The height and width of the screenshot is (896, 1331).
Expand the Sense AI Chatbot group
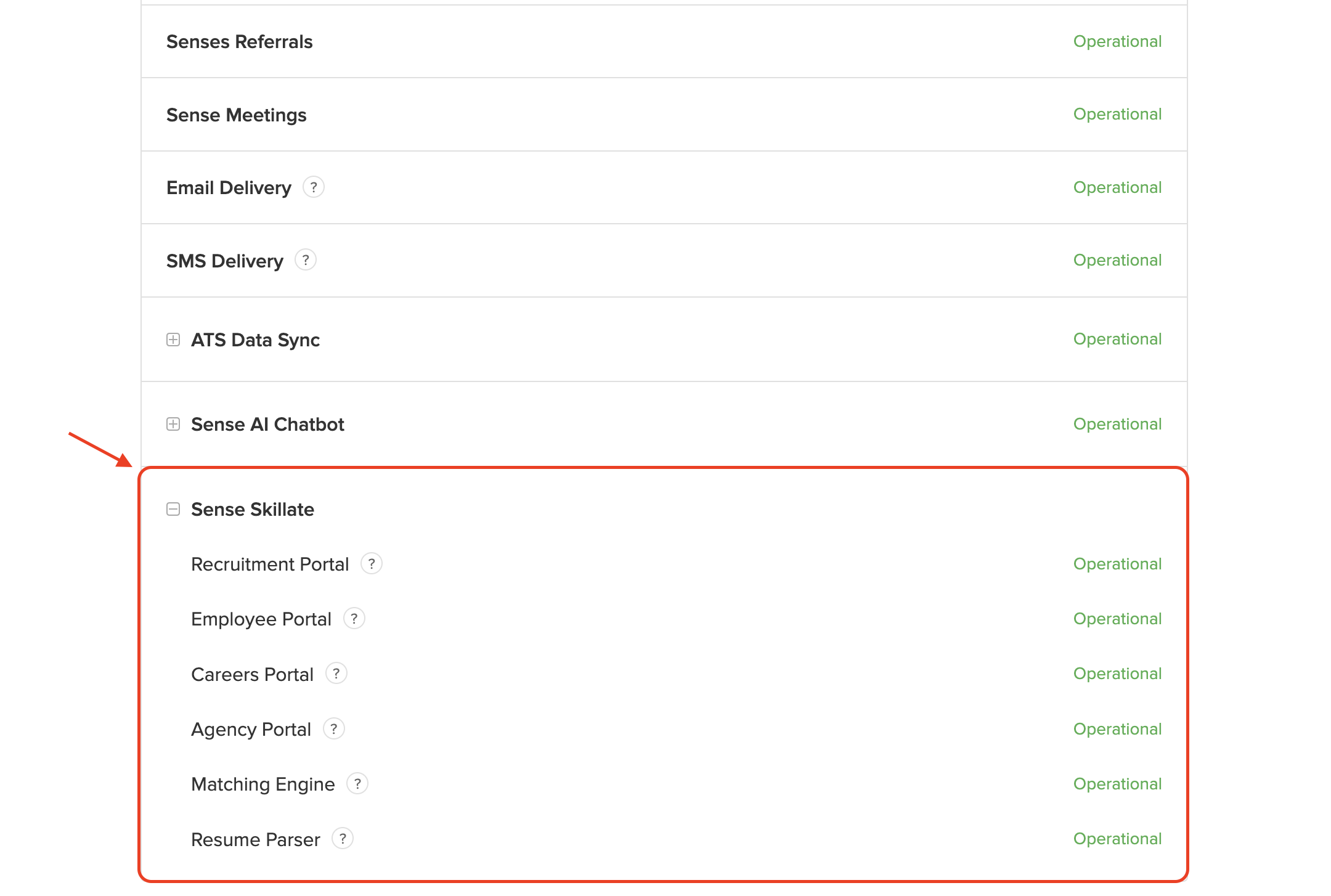tap(173, 424)
